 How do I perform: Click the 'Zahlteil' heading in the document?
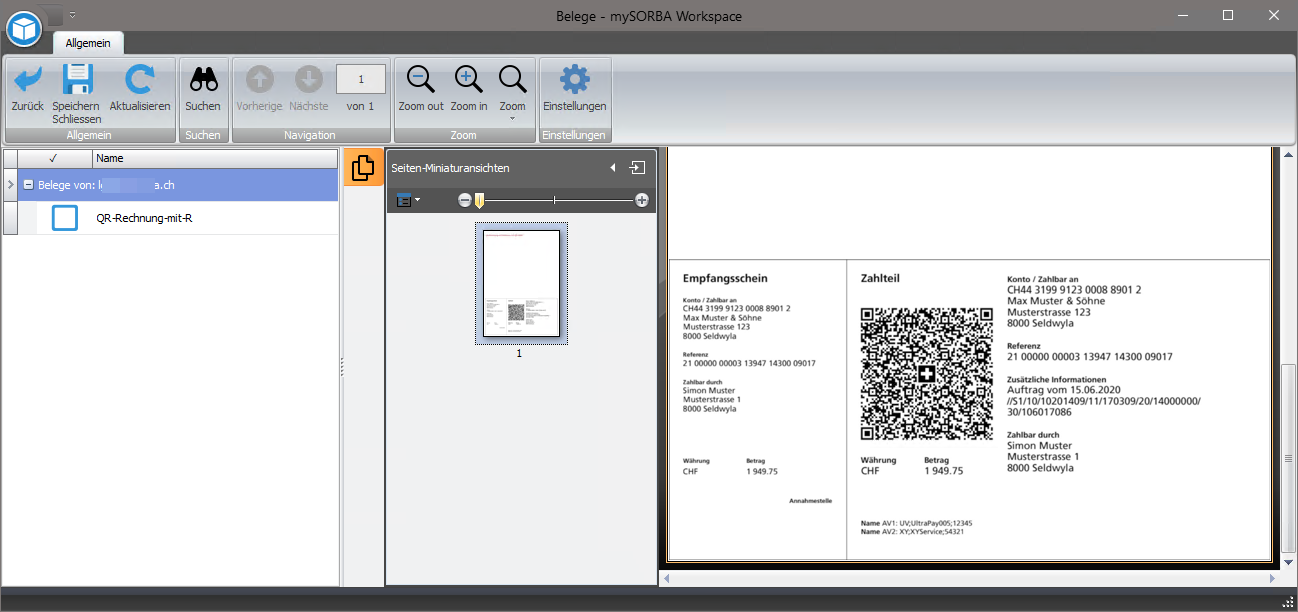(880, 278)
